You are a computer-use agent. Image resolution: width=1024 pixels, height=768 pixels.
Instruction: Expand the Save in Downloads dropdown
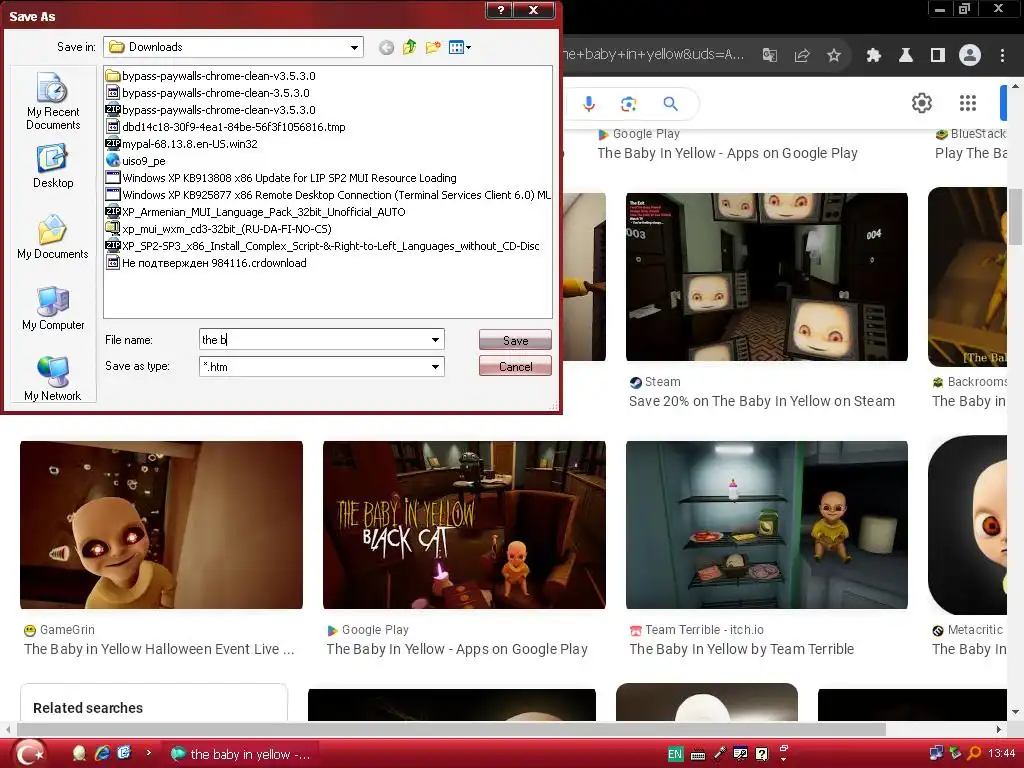pos(354,47)
